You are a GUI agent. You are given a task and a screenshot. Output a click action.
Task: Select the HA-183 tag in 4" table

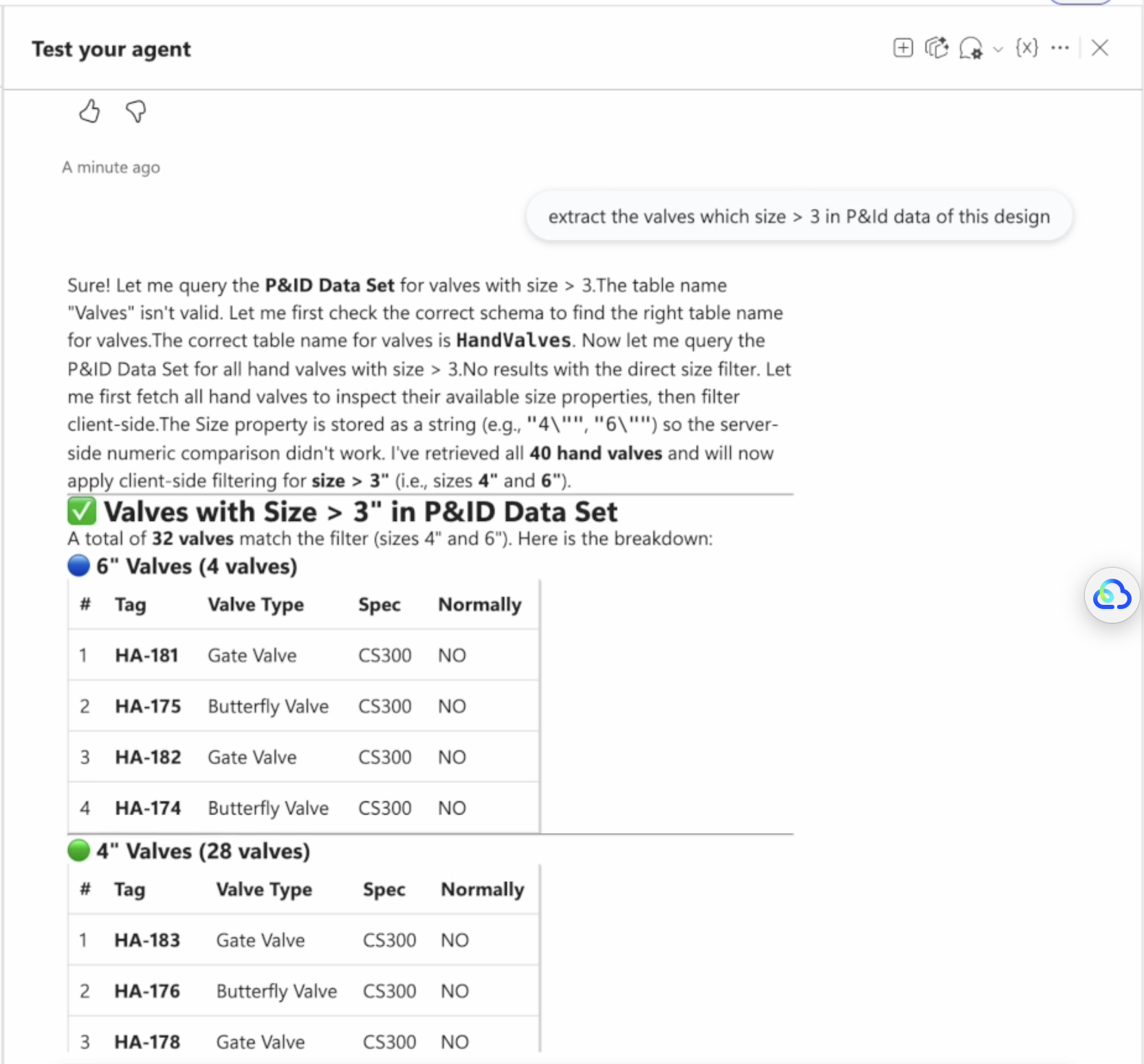[x=147, y=940]
